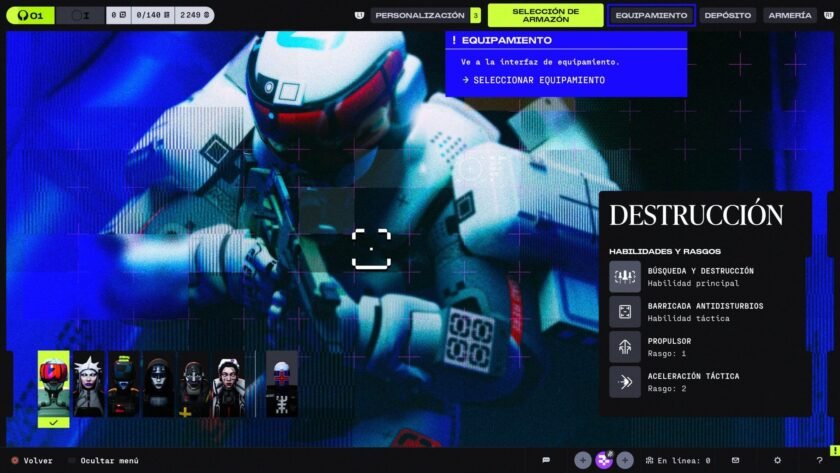
Task: Select the white spiky-haired character portrait
Action: (89, 384)
